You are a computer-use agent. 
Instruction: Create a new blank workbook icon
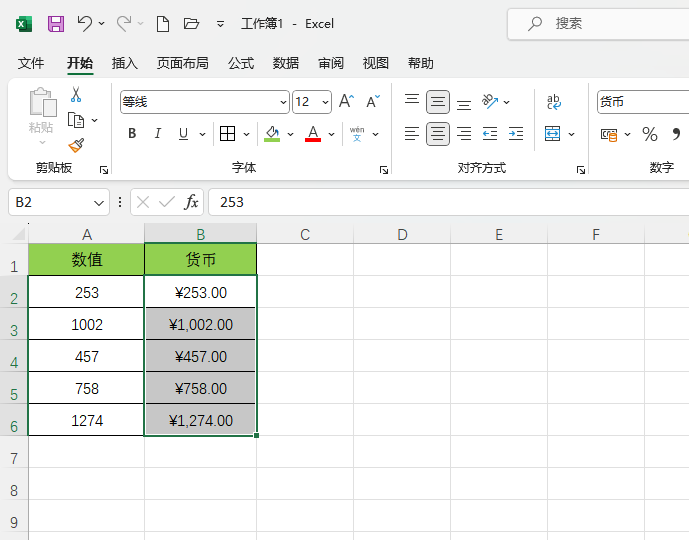[x=163, y=24]
